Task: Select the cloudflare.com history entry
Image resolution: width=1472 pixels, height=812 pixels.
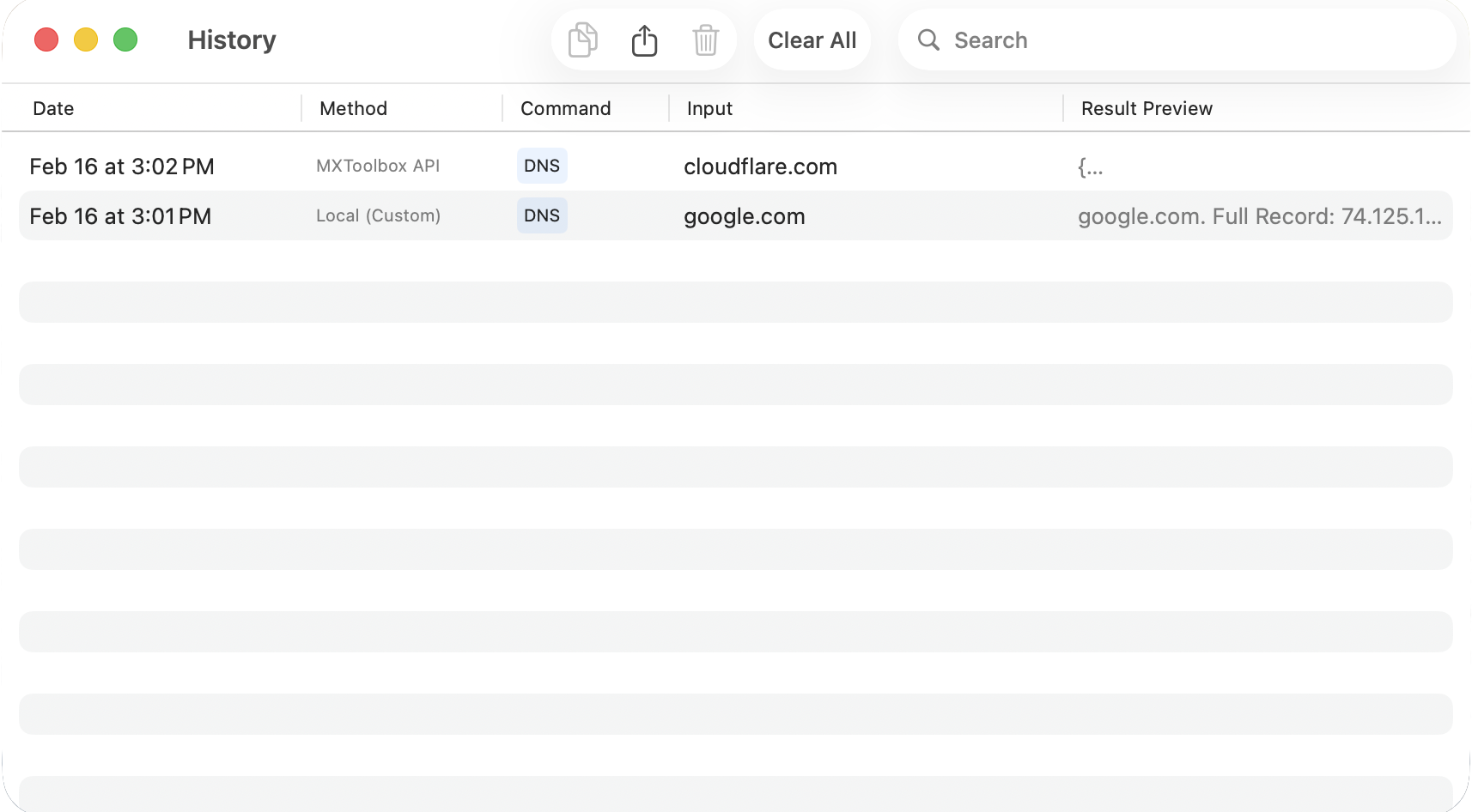Action: coord(760,167)
